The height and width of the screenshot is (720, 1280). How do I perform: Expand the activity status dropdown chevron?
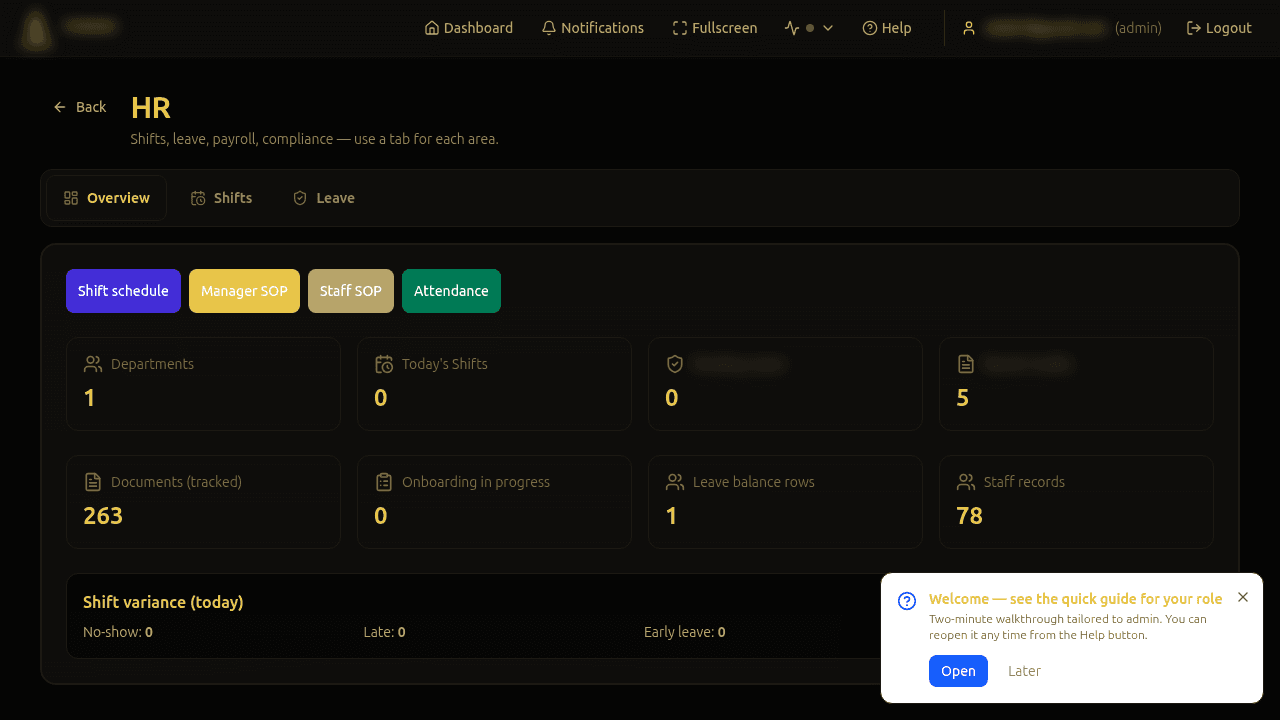tap(828, 28)
